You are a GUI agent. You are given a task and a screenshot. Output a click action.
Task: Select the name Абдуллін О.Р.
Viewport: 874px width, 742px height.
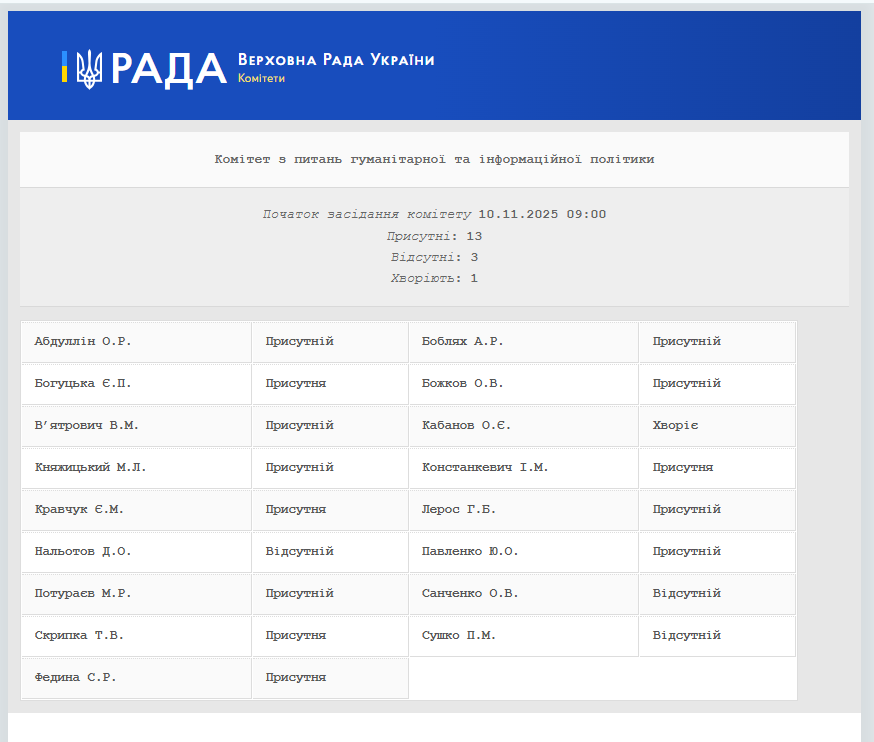(82, 341)
